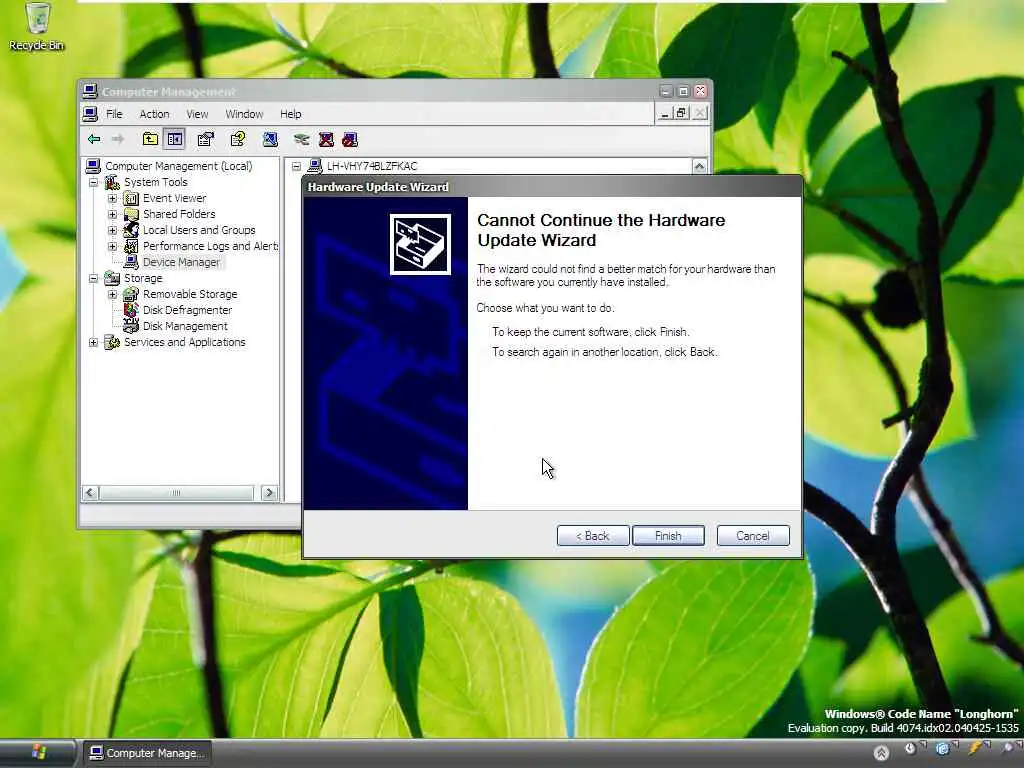Click Finish in Hardware Update Wizard
This screenshot has height=768, width=1024.
(668, 536)
